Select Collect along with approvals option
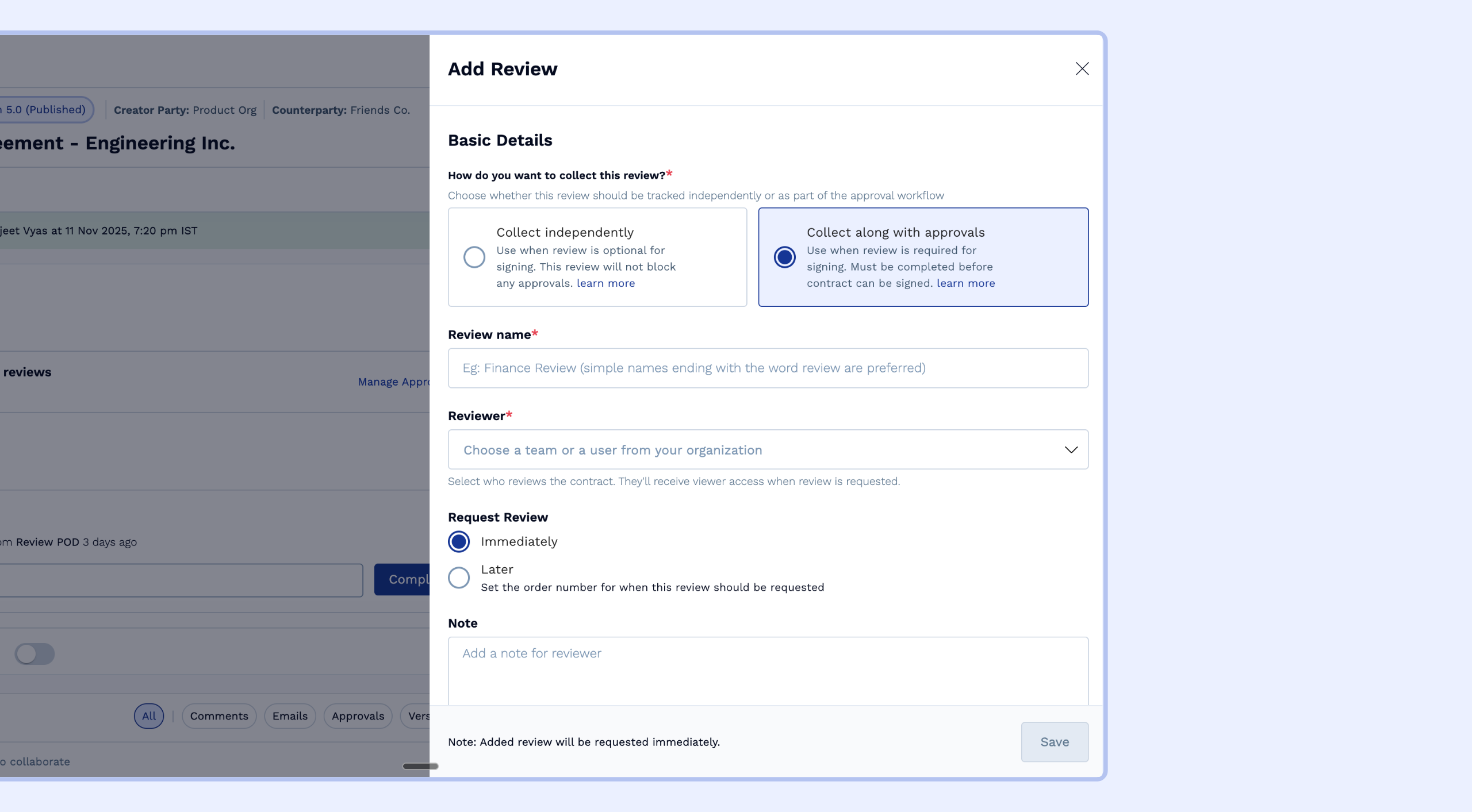 click(784, 257)
